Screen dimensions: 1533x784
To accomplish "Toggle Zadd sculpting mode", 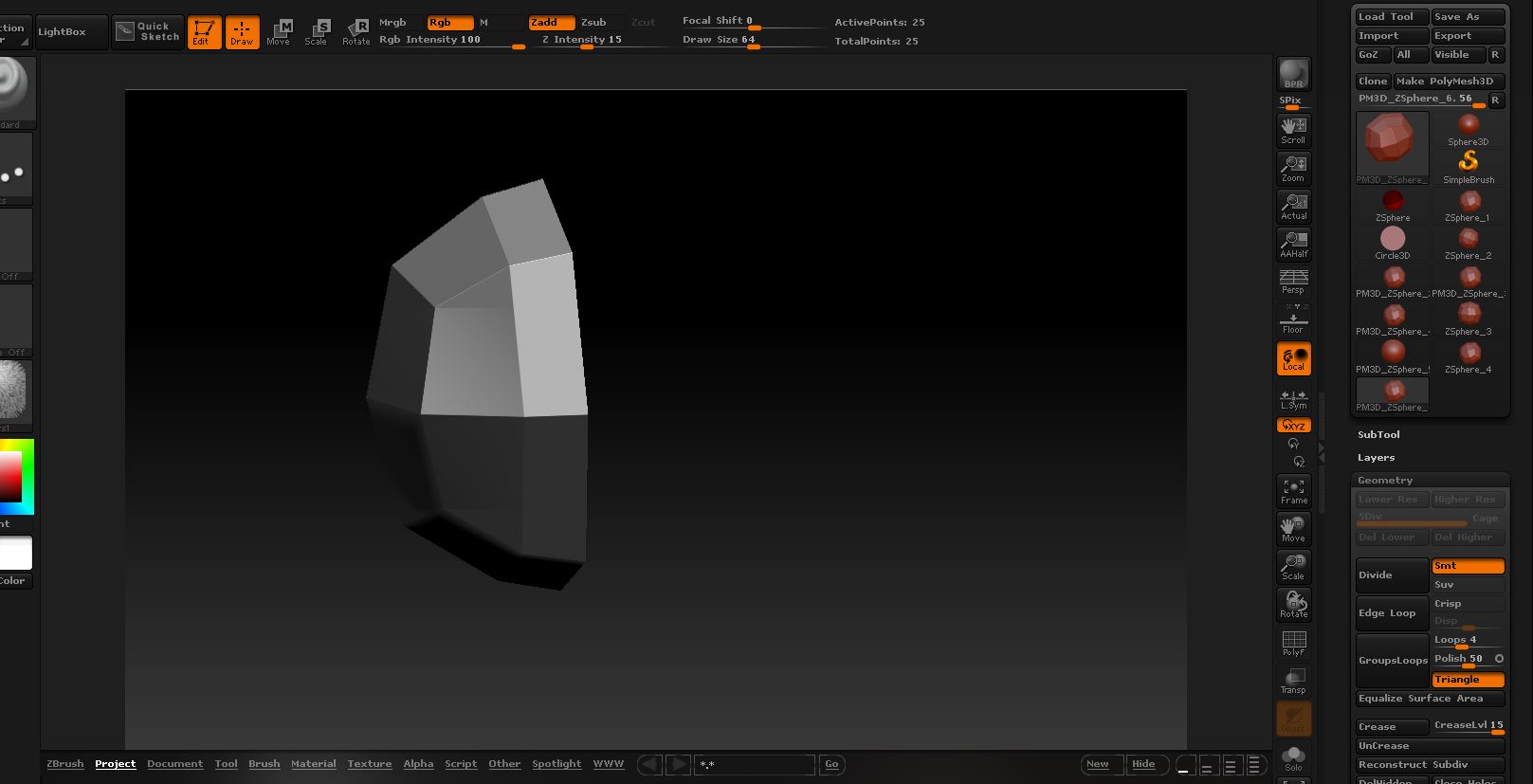I will 552,22.
